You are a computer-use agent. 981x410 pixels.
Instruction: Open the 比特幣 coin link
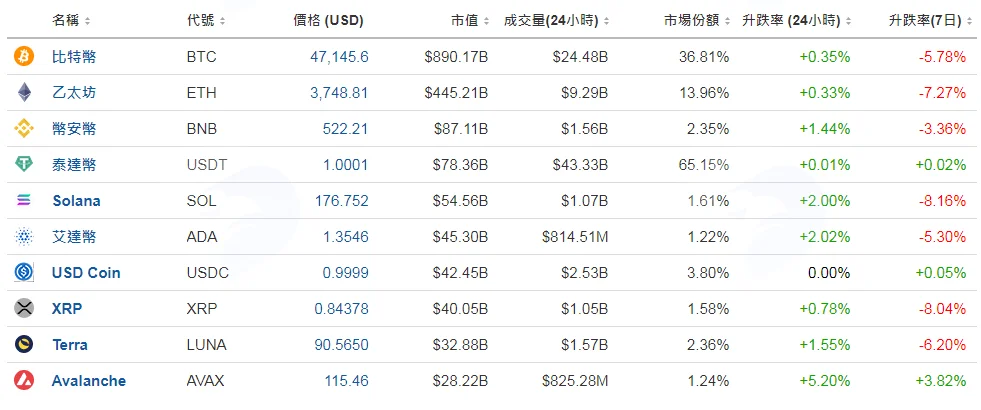pos(74,57)
